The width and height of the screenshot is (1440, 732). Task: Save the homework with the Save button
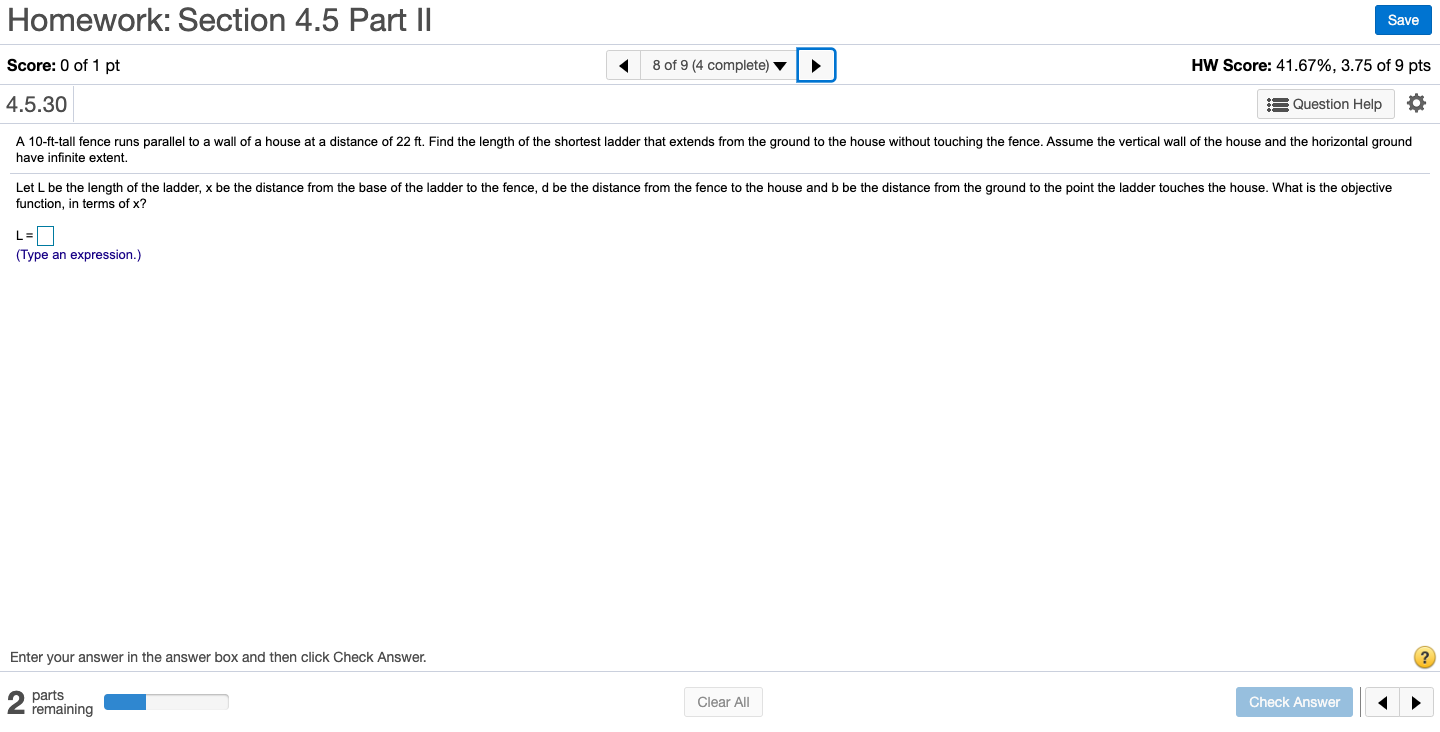click(1403, 20)
